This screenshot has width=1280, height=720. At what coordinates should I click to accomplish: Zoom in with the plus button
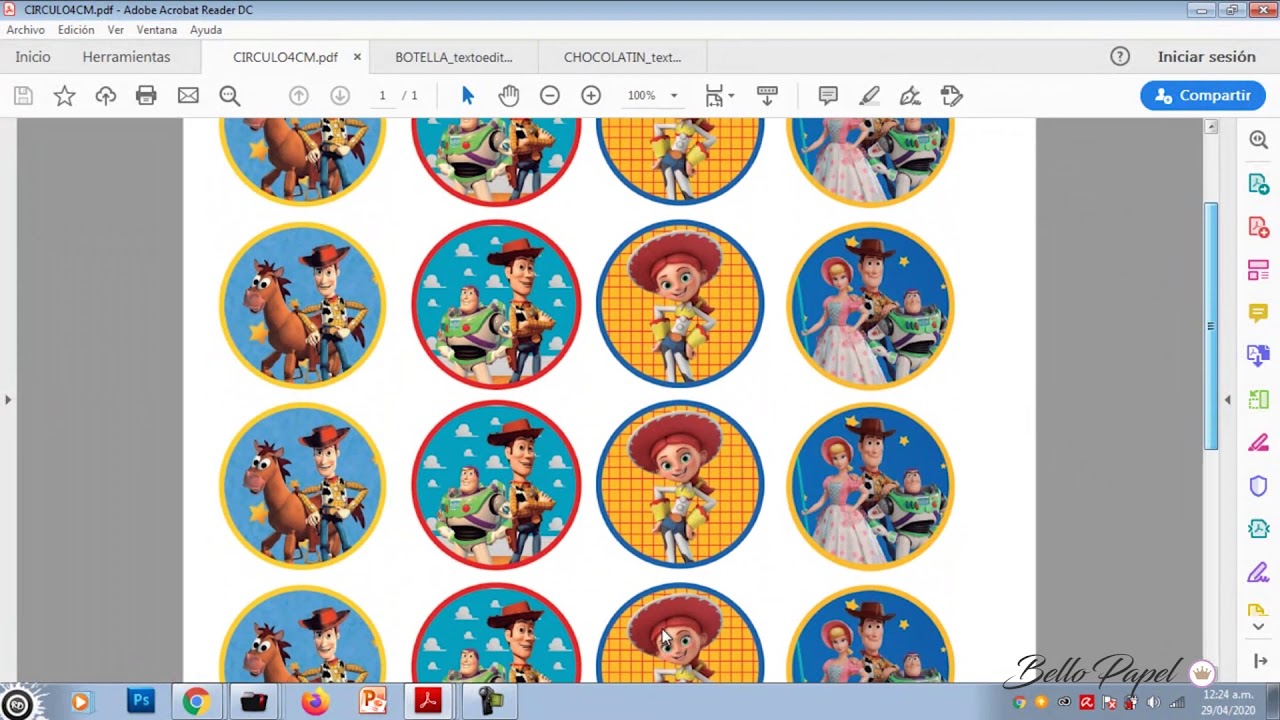tap(591, 96)
